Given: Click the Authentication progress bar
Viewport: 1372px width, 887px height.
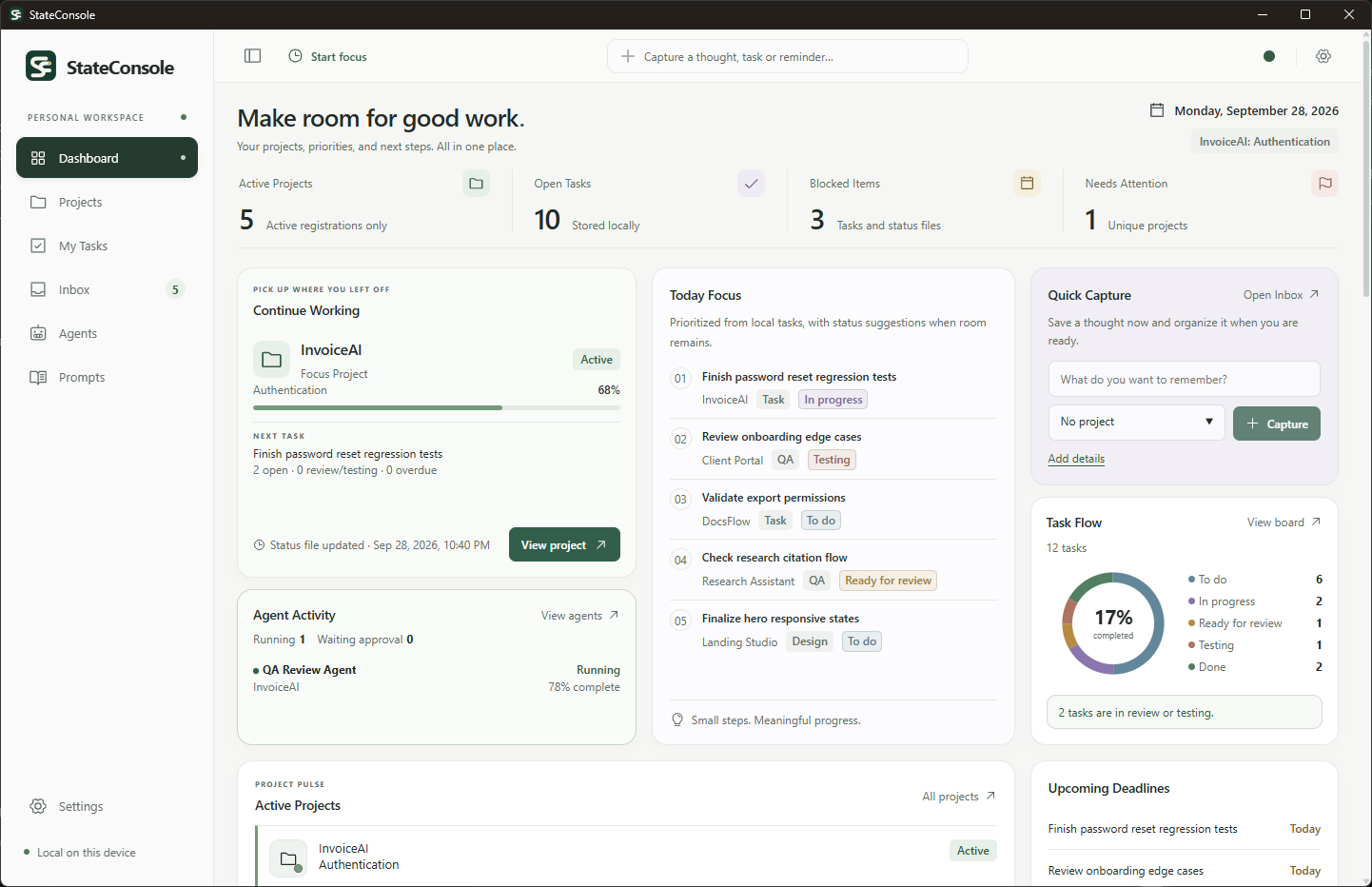Looking at the screenshot, I should point(437,407).
